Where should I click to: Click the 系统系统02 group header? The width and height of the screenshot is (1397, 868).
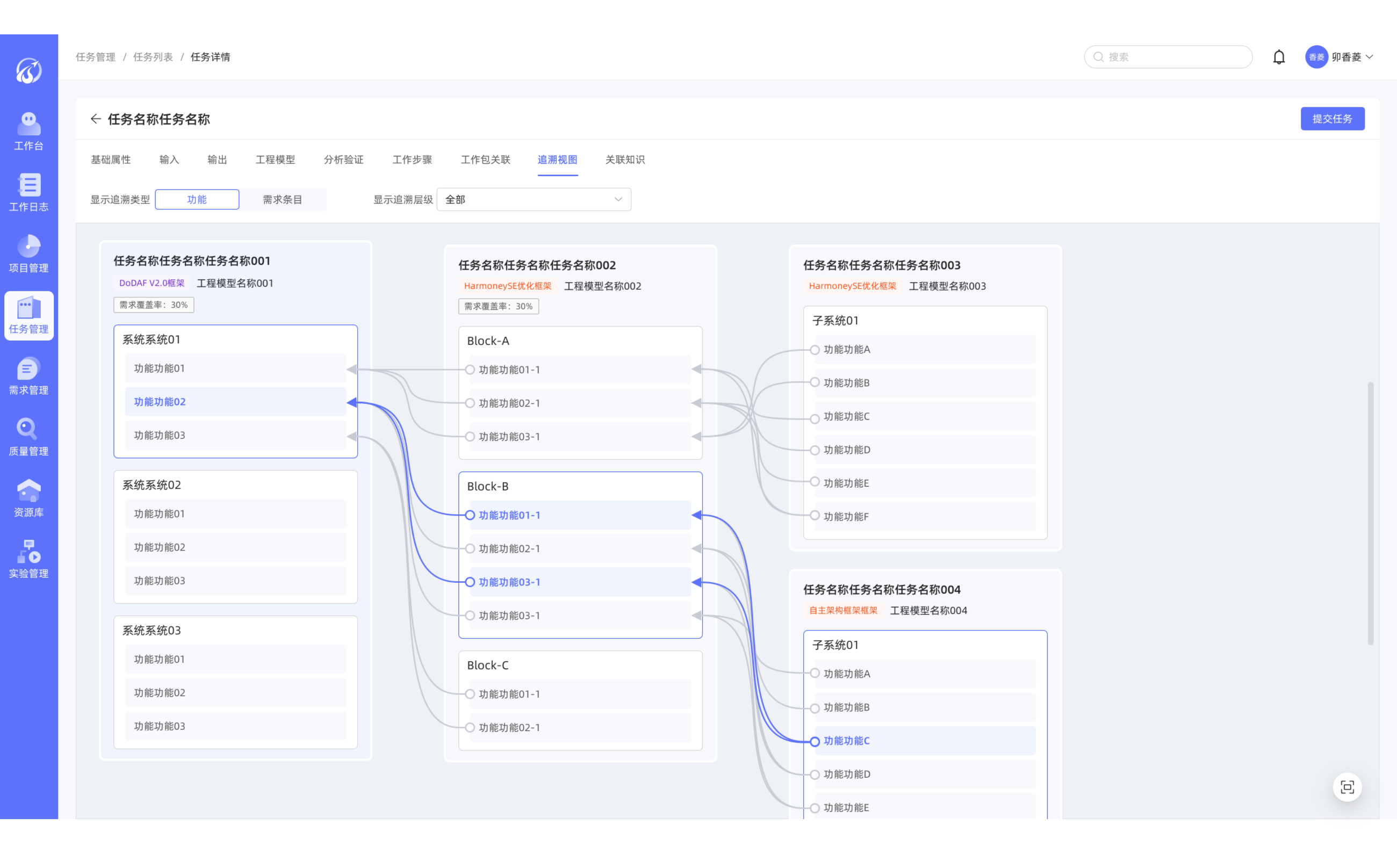click(151, 485)
